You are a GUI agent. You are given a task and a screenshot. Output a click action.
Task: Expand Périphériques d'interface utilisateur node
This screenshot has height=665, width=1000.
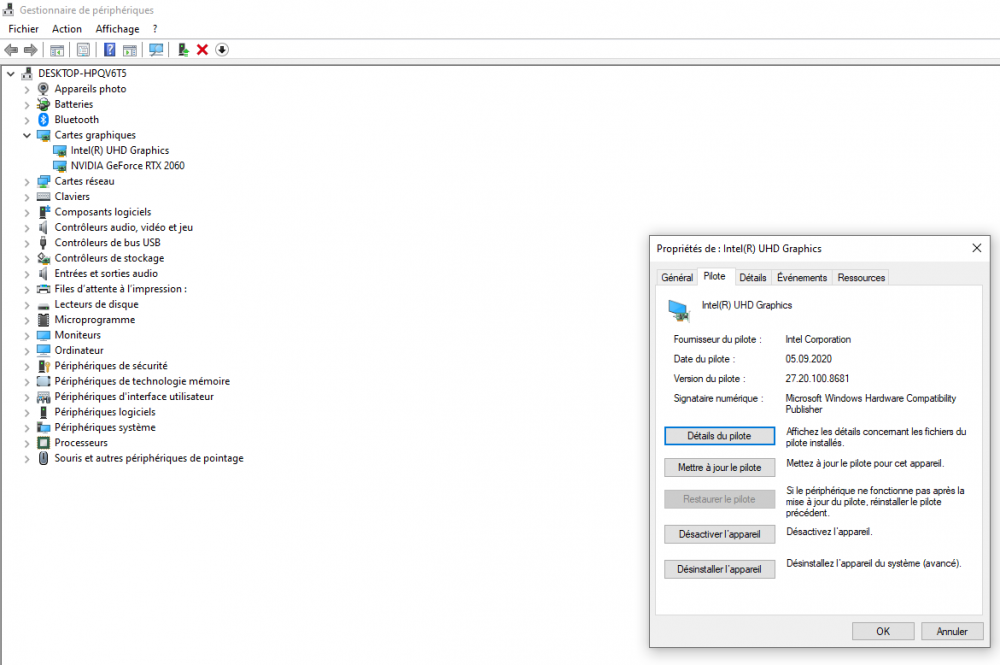pos(27,397)
